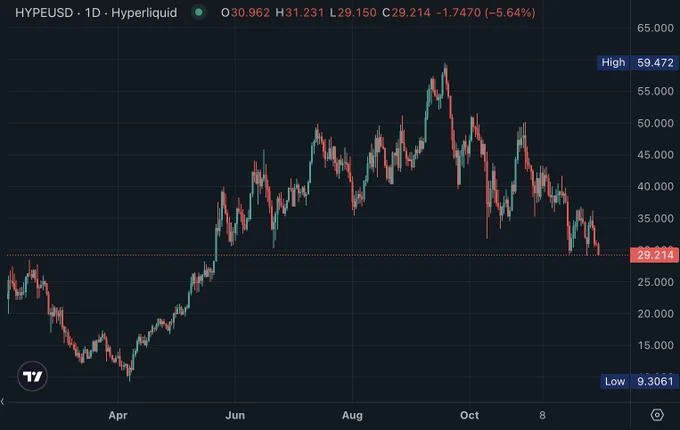Viewport: 680px width, 430px height.
Task: Click the Jun label on time axis
Action: (235, 415)
